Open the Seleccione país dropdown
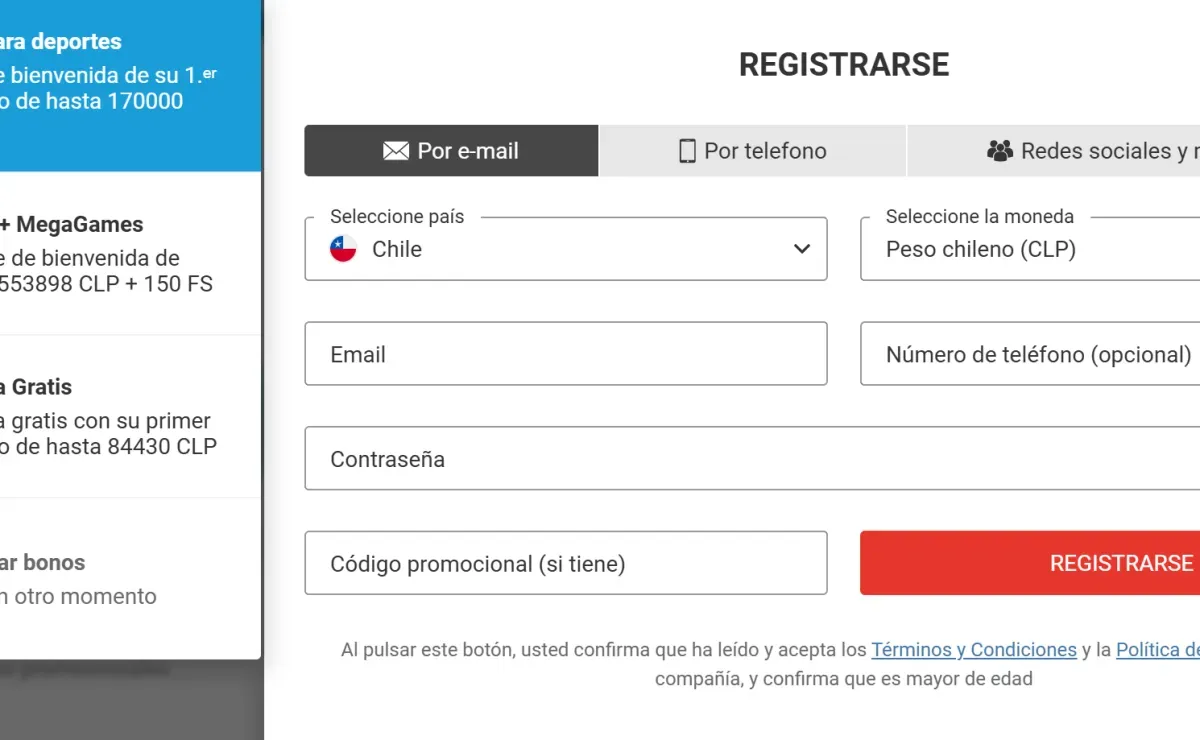 (x=566, y=249)
